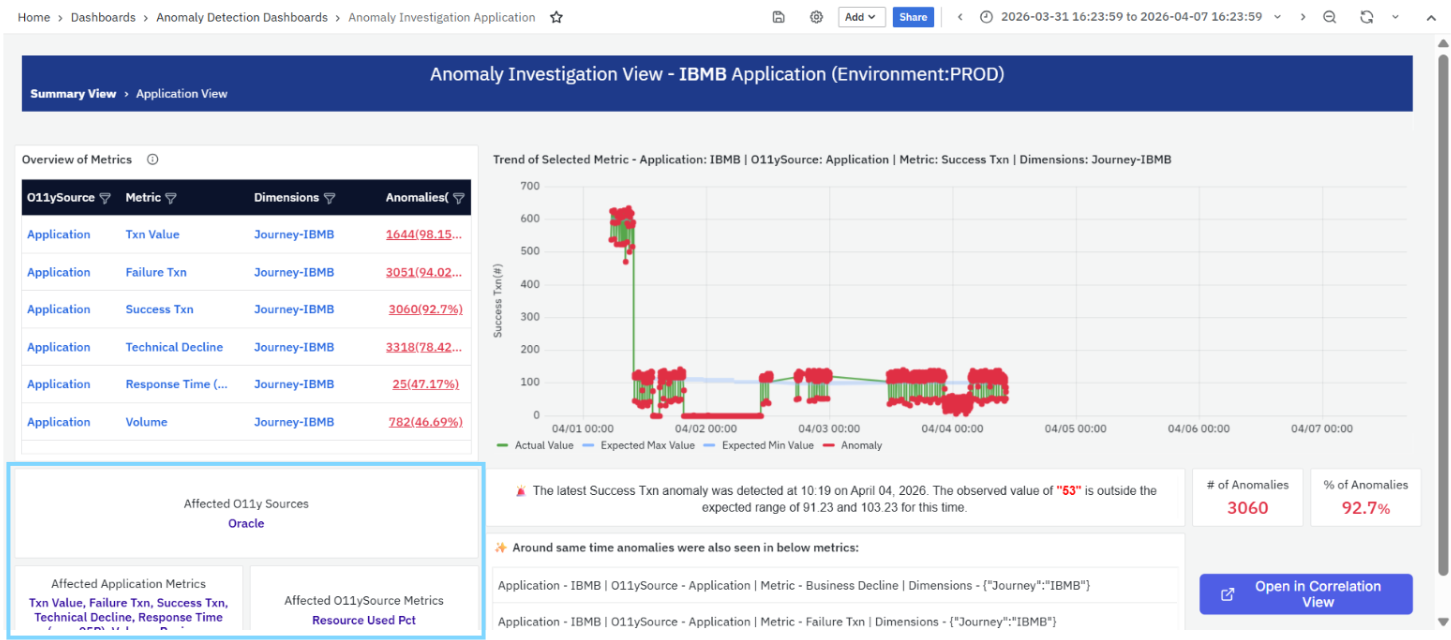
Task: Open Success Txn anomalies count link
Action: (425, 310)
